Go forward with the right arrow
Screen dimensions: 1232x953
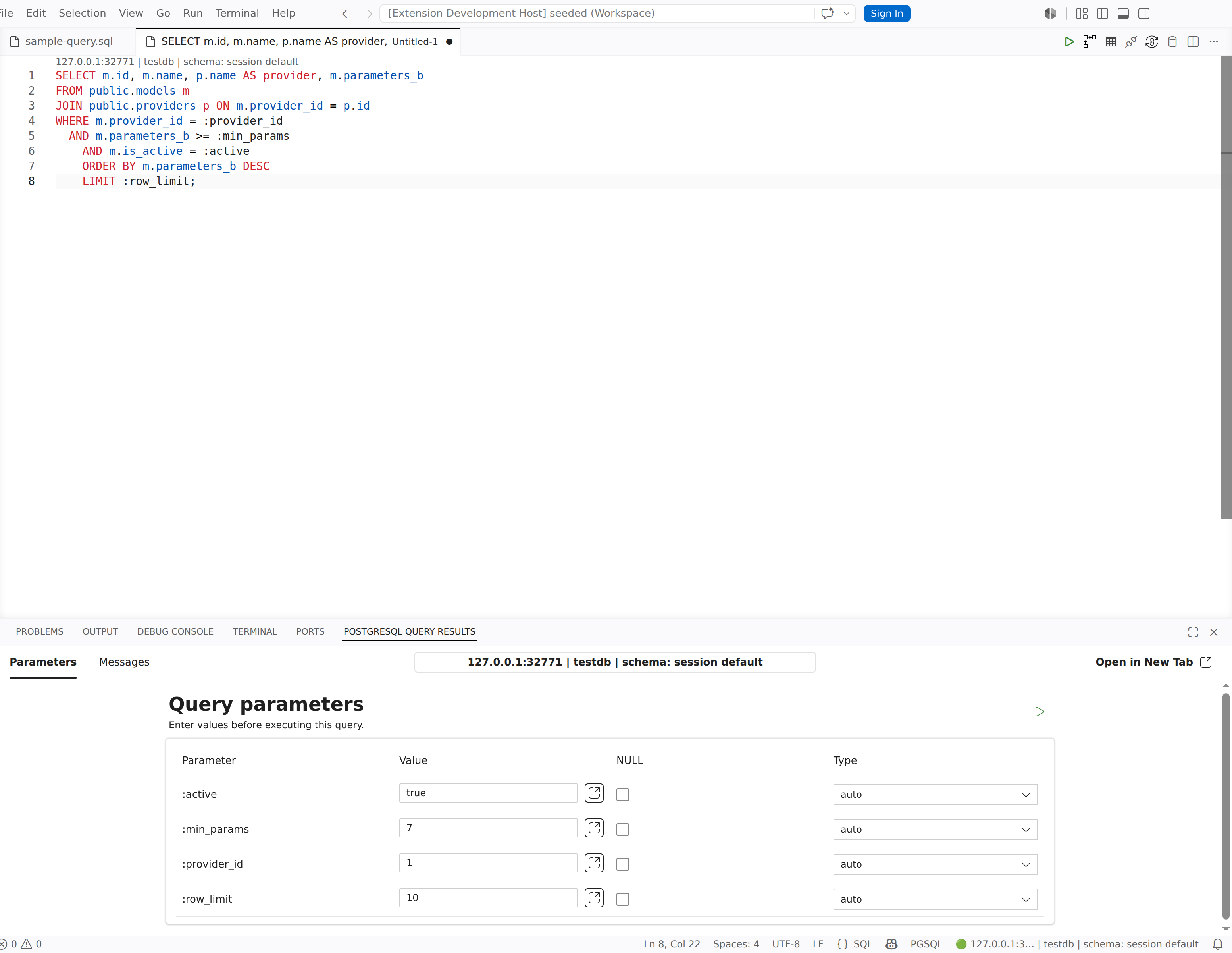[367, 14]
